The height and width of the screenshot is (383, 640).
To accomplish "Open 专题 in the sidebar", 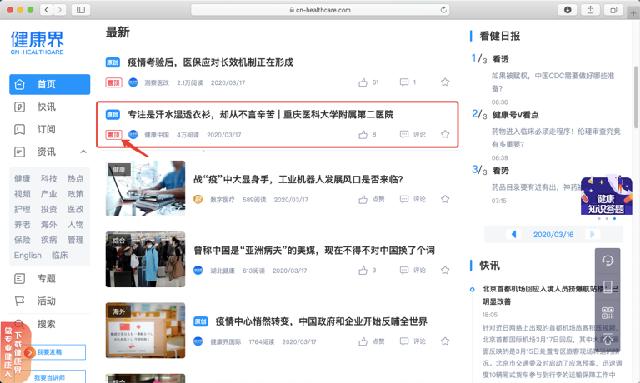I will coord(47,278).
